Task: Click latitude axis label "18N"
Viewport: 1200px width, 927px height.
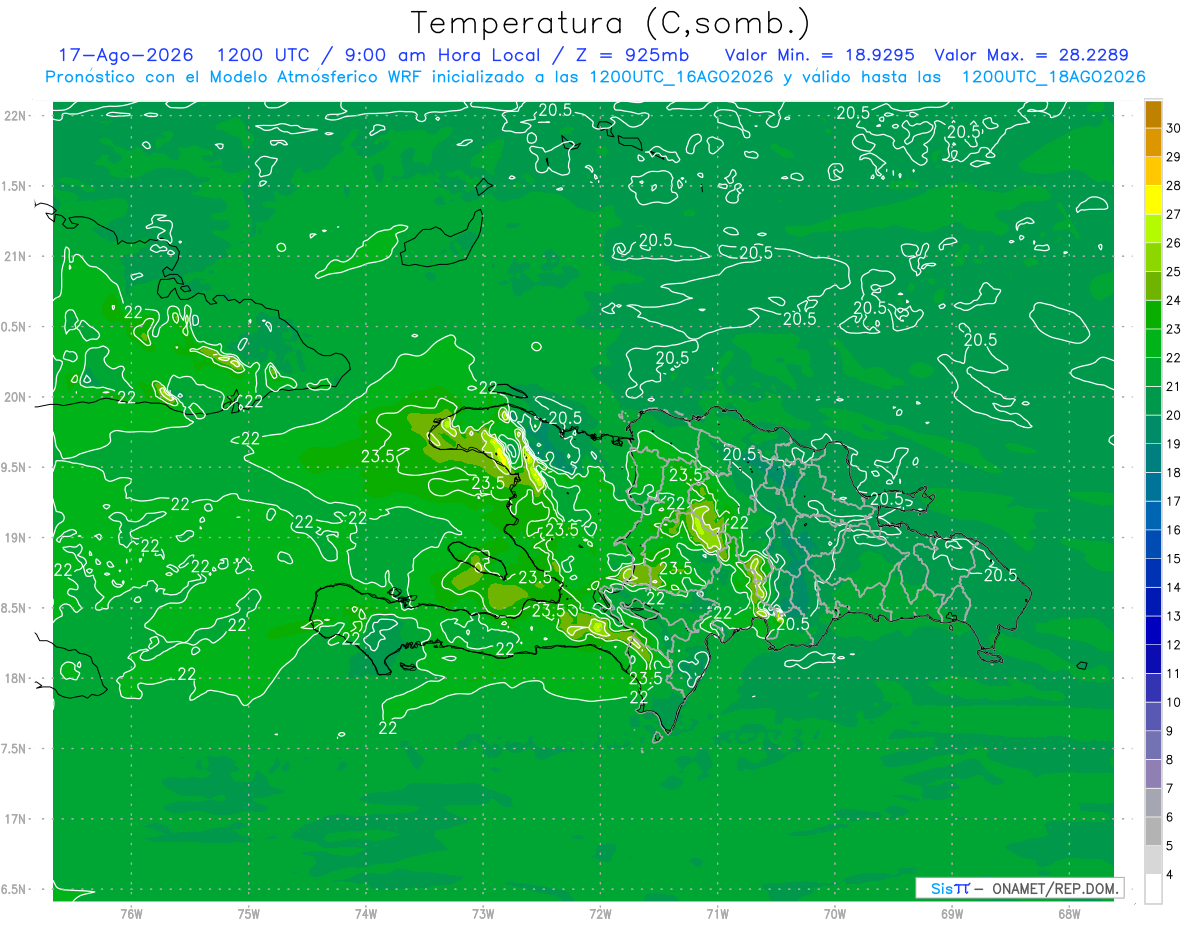Action: 17,678
